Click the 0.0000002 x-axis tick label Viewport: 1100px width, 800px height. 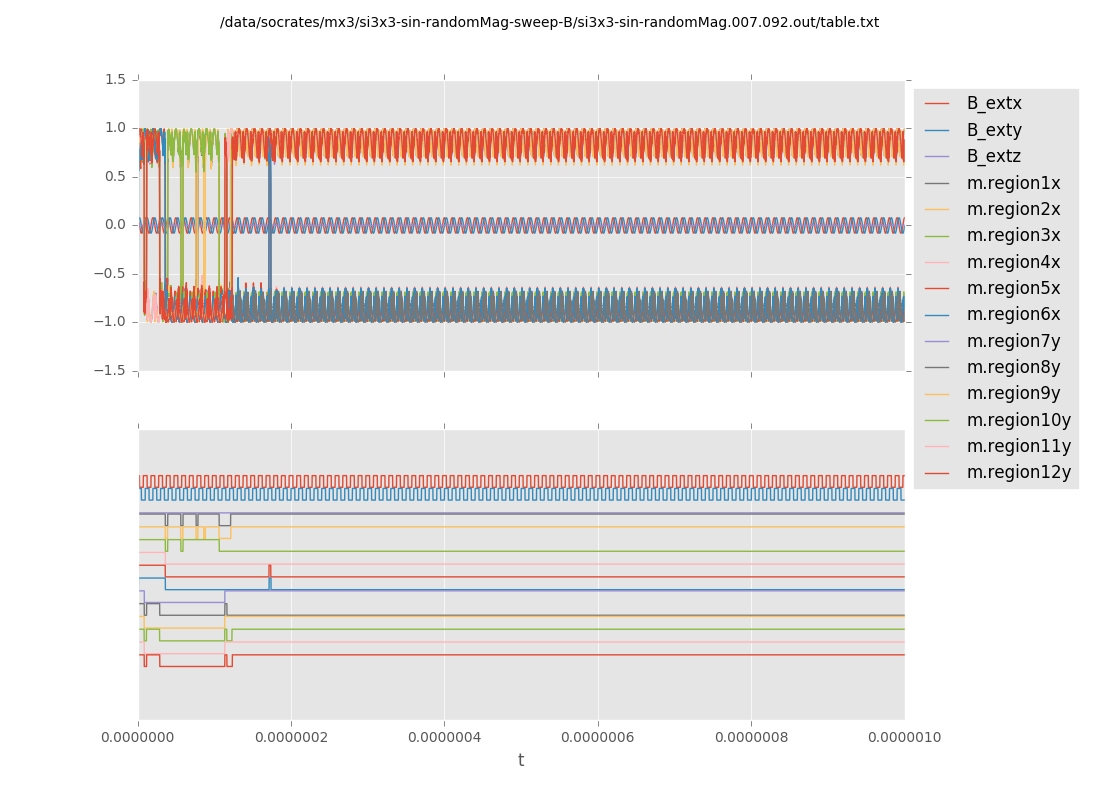(x=291, y=738)
